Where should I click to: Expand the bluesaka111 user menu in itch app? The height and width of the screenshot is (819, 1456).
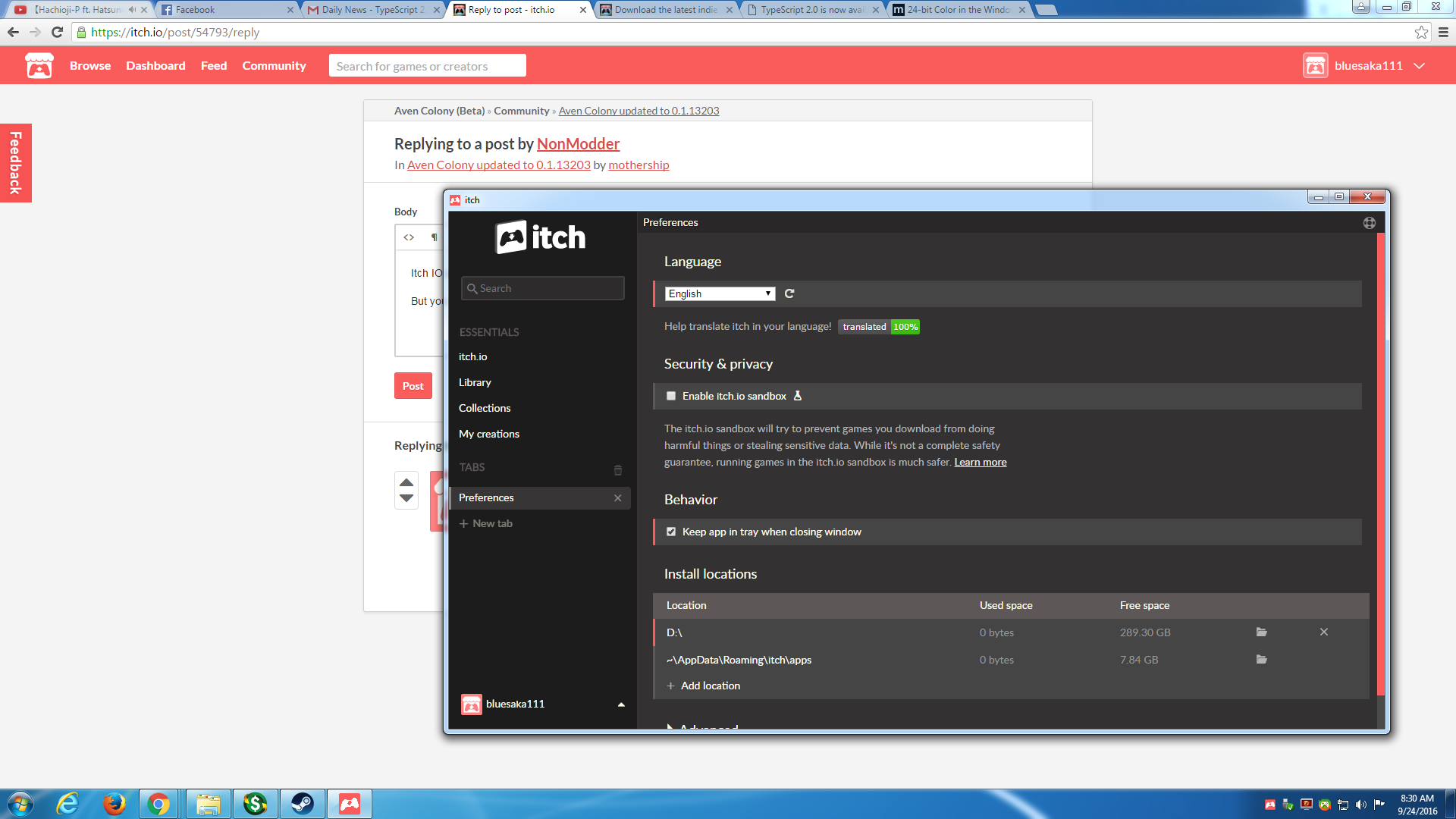621,704
